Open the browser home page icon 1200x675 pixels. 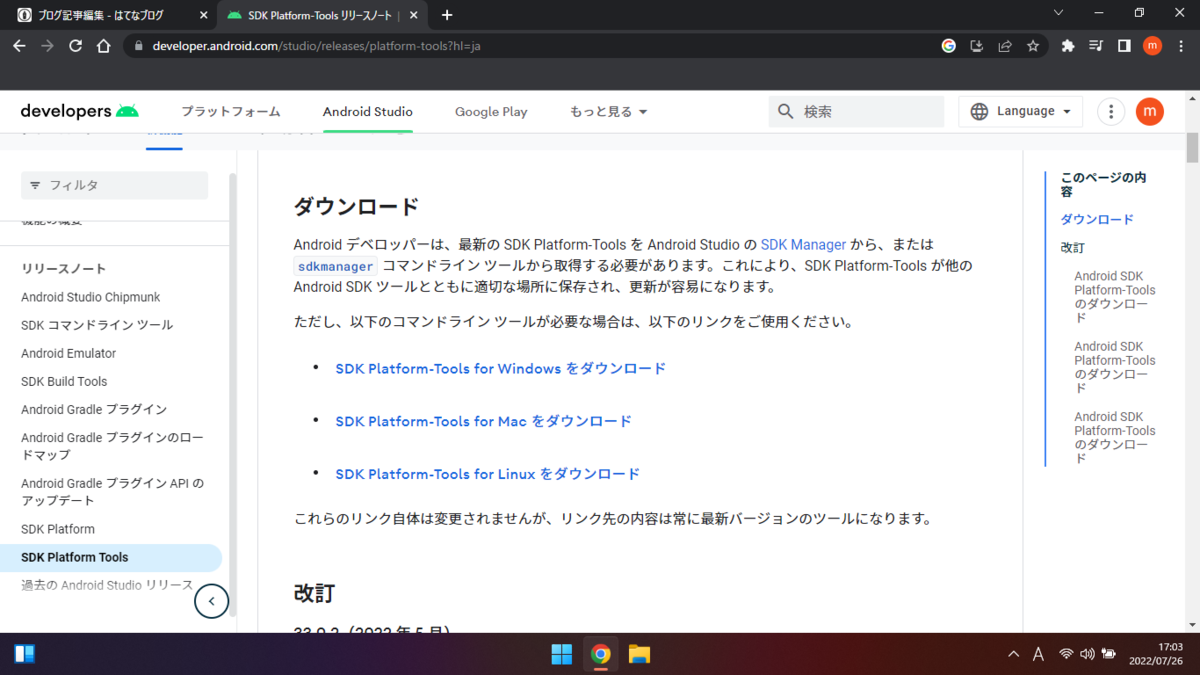[103, 46]
